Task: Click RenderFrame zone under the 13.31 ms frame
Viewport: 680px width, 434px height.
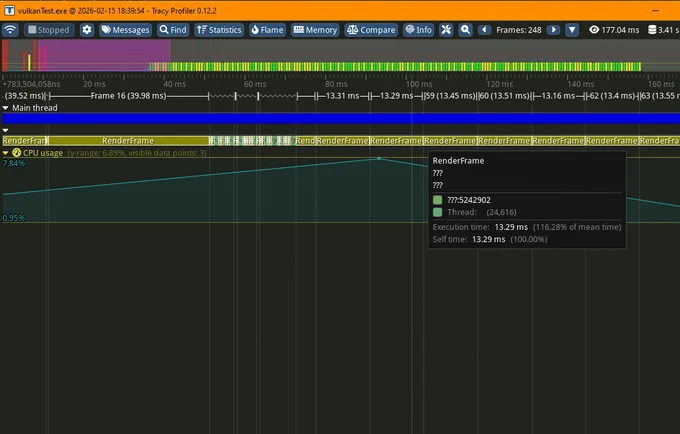Action: (343, 140)
